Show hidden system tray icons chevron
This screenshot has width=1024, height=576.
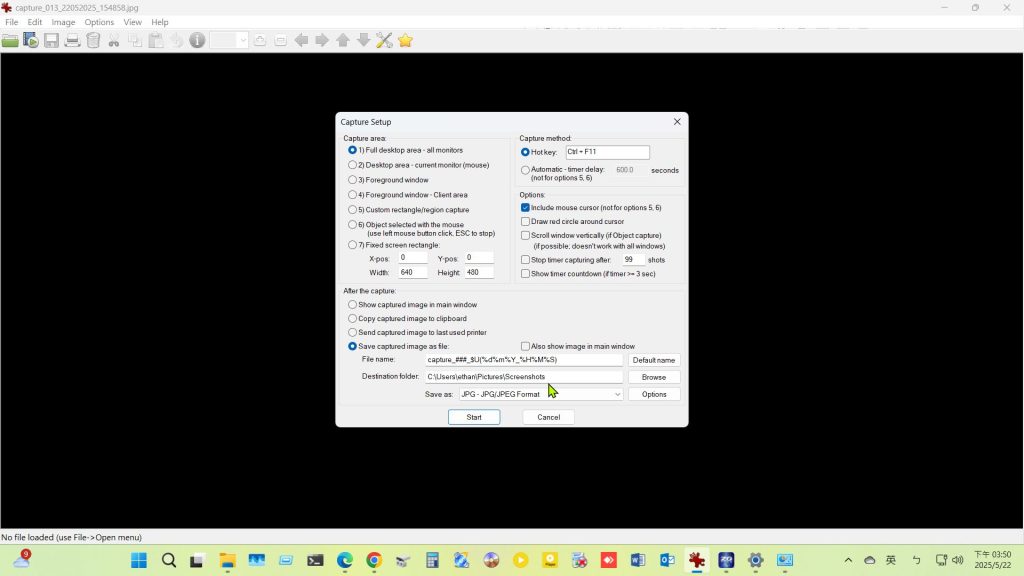tap(848, 561)
